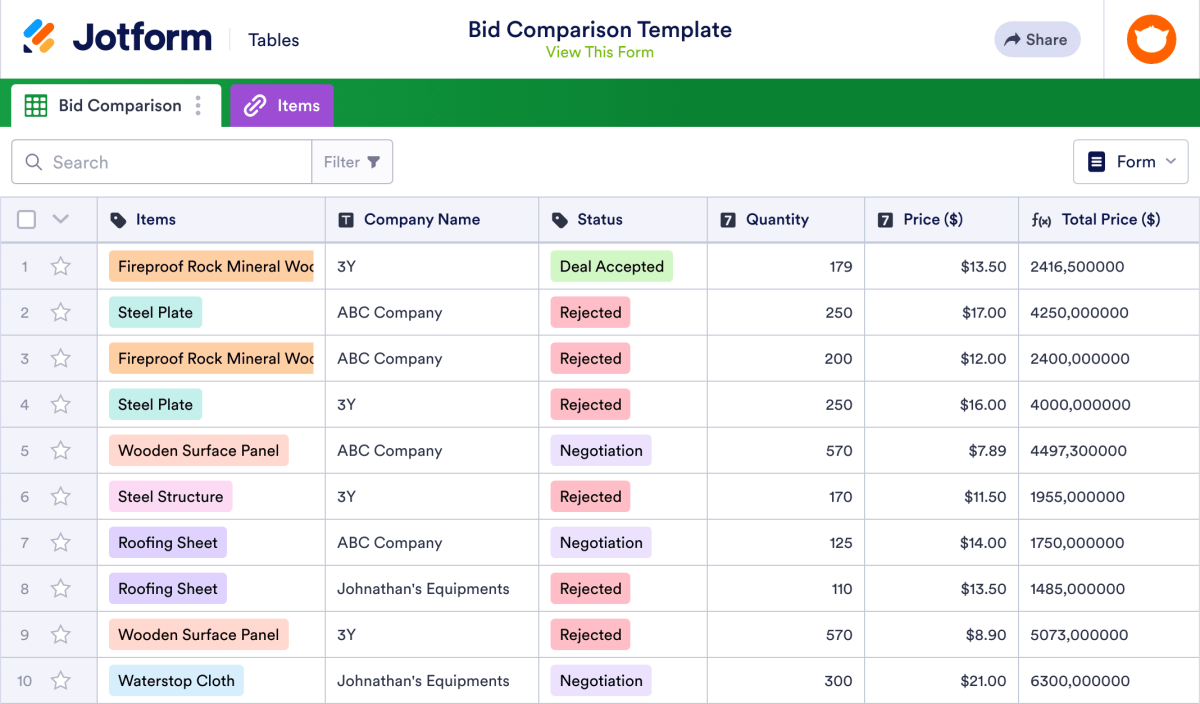Click the Share button
This screenshot has height=704, width=1200.
tap(1037, 39)
